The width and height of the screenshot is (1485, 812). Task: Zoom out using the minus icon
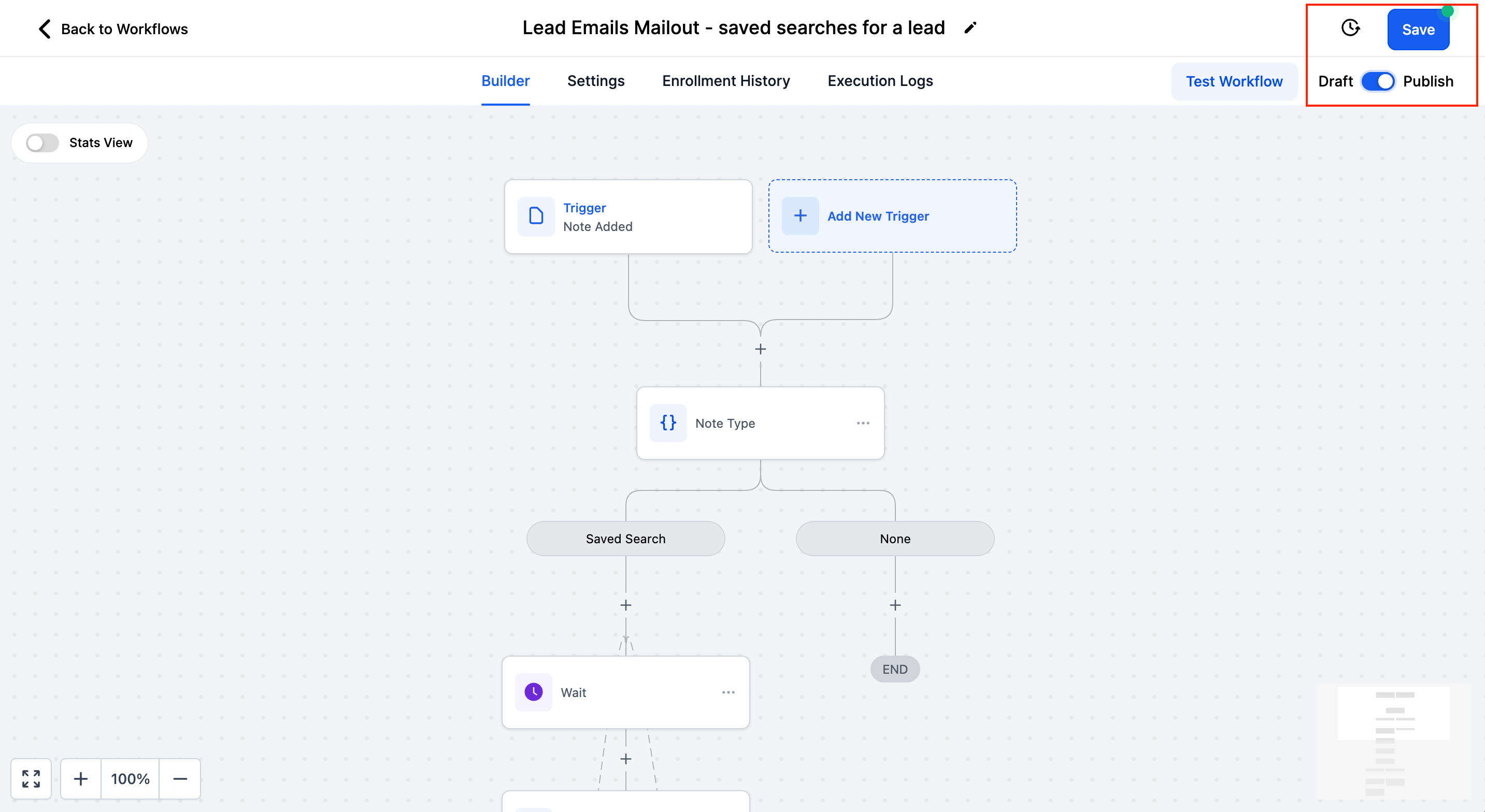coord(180,778)
